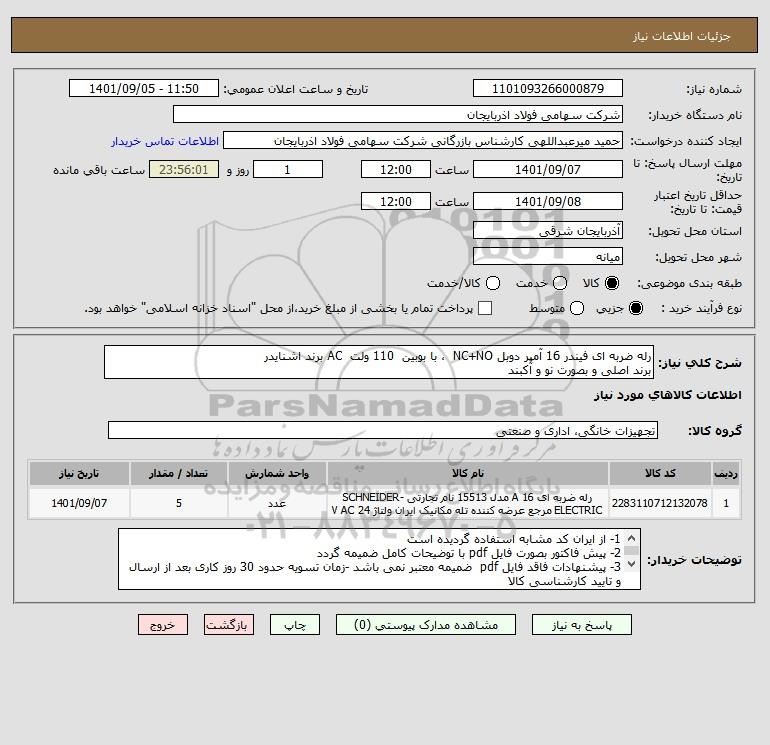
Task: Click the delivery province آذربایجان شرقی field
Action: pyautogui.click(x=548, y=230)
